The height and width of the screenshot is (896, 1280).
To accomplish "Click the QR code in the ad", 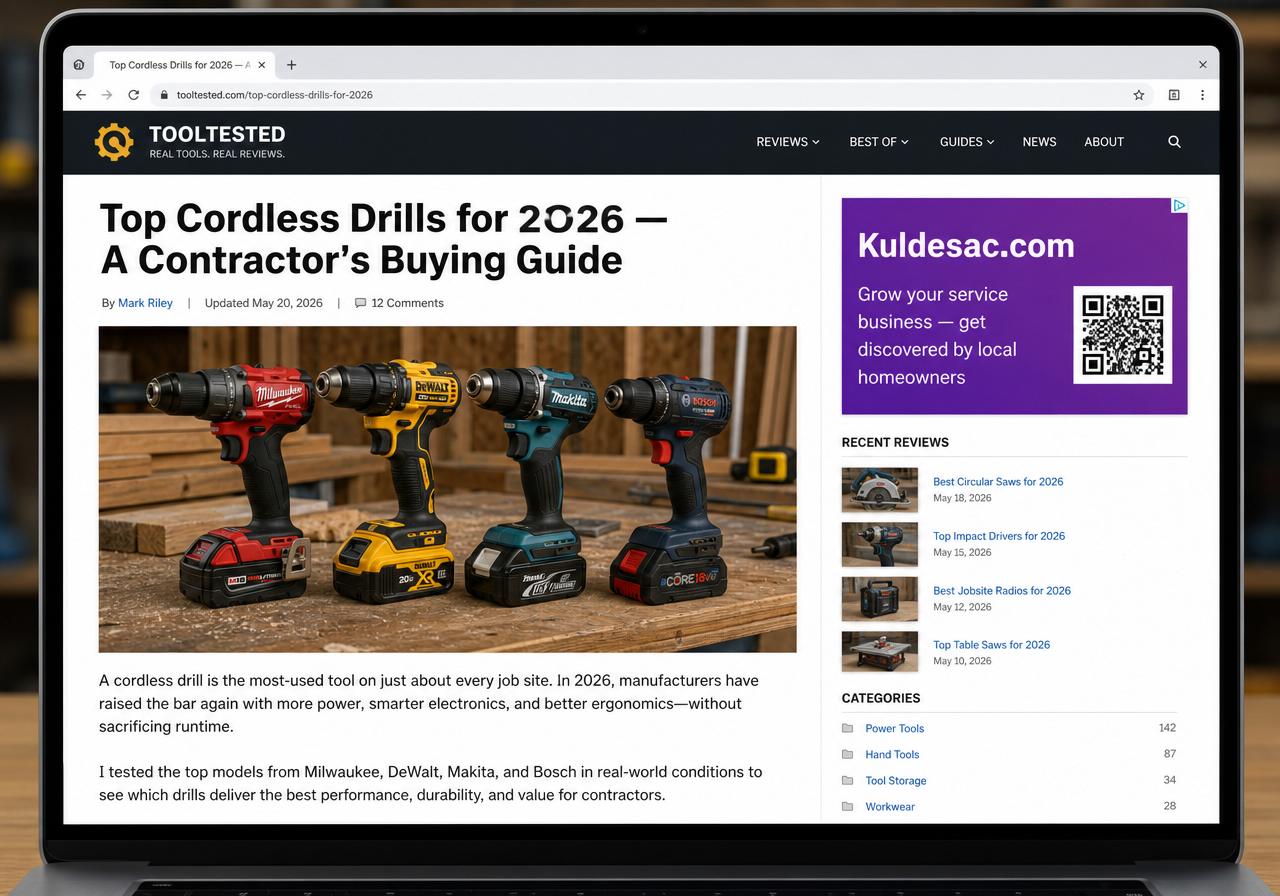I will (1122, 335).
